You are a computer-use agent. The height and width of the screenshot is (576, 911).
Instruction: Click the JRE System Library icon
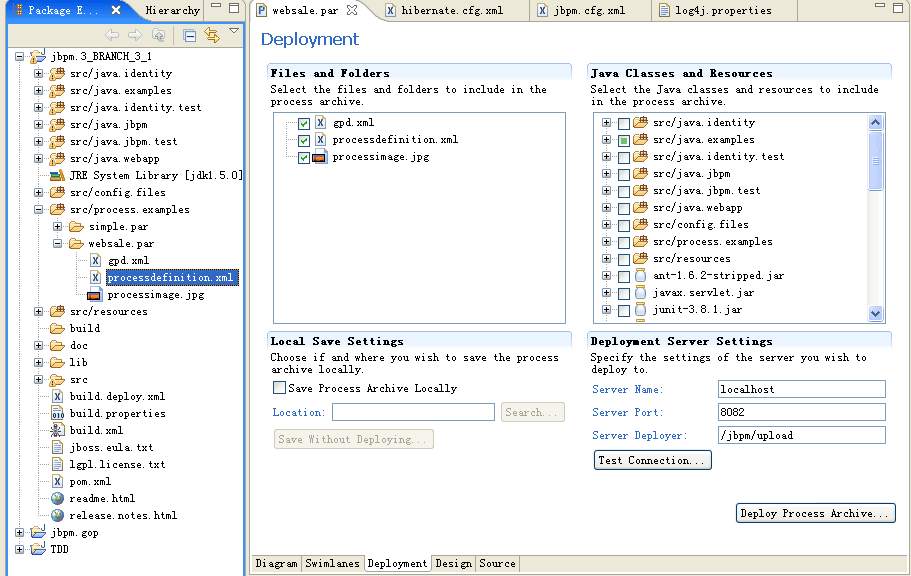coord(57,176)
